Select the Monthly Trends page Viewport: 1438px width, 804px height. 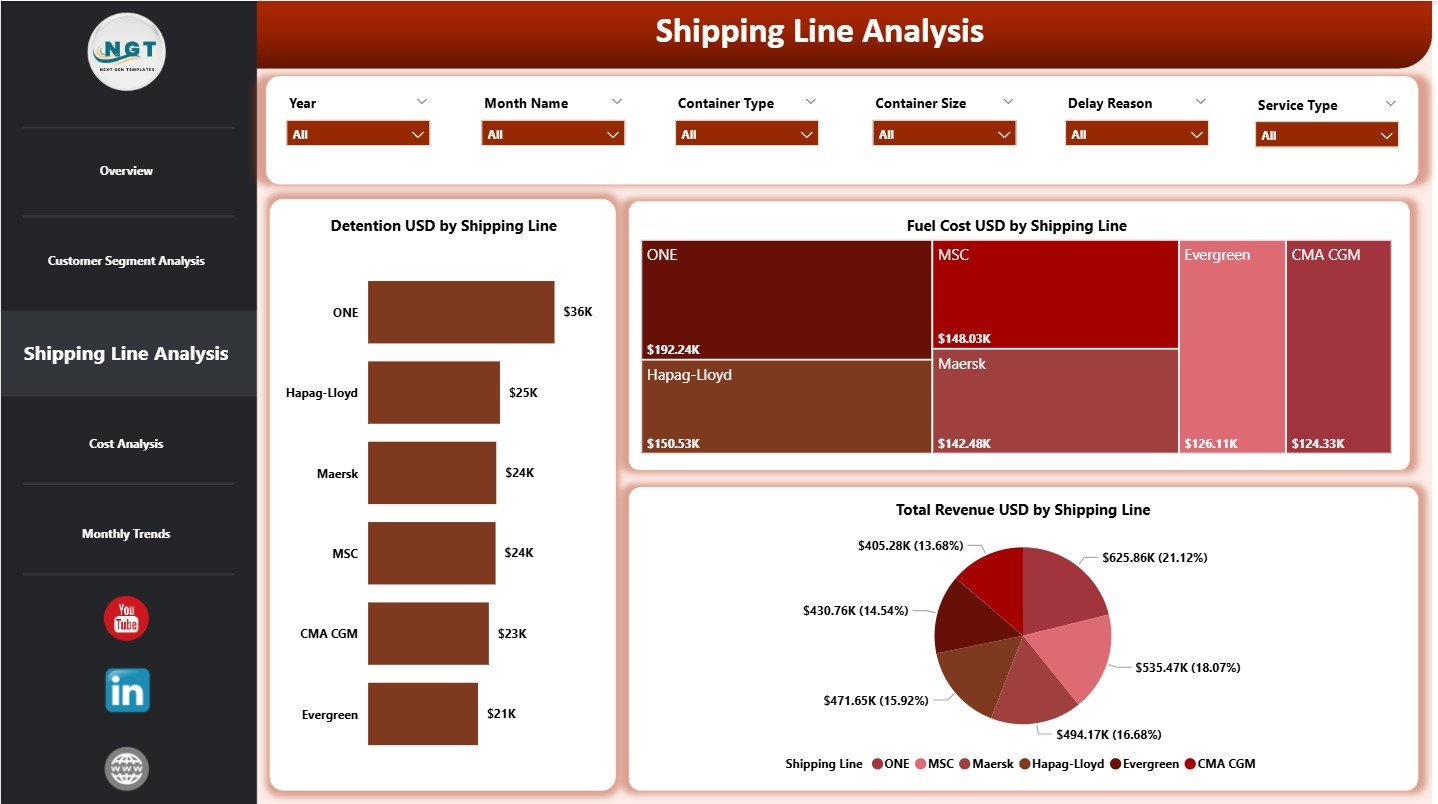126,533
